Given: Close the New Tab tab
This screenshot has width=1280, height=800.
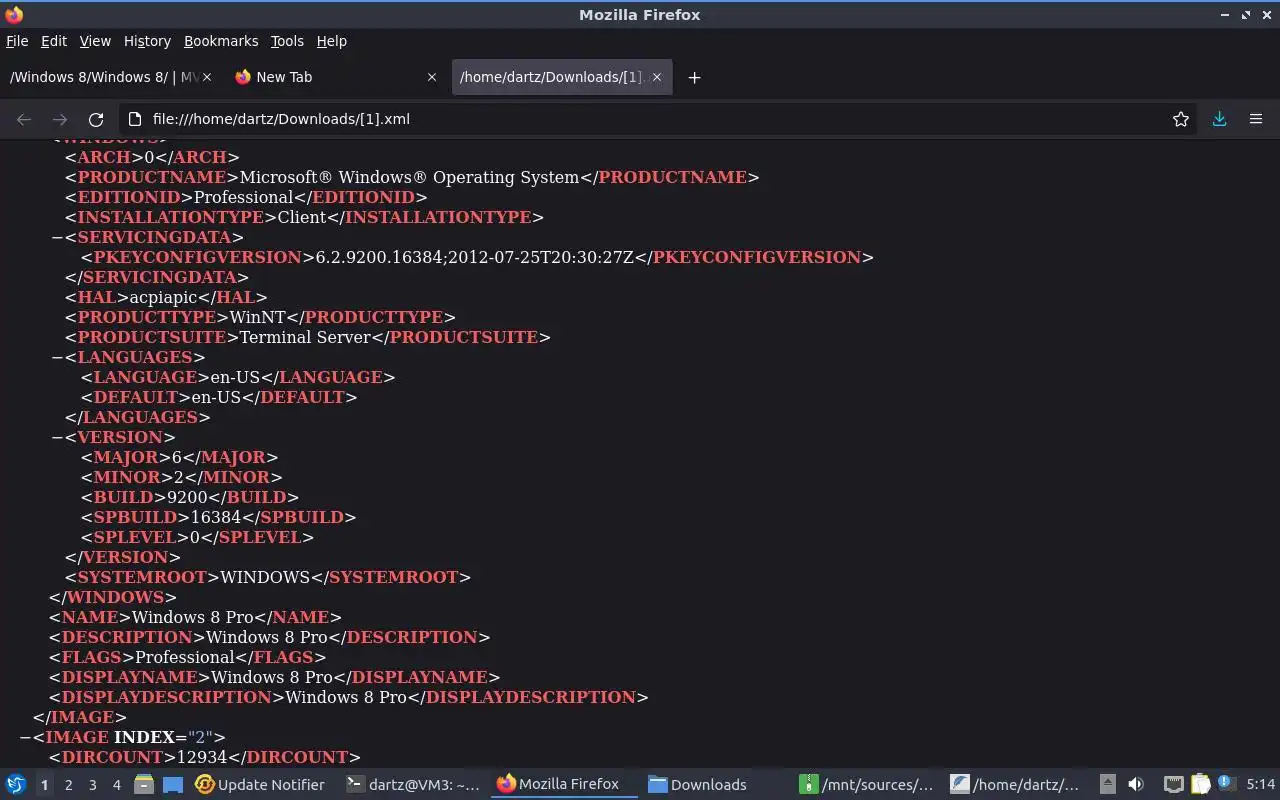Looking at the screenshot, I should pyautogui.click(x=432, y=77).
